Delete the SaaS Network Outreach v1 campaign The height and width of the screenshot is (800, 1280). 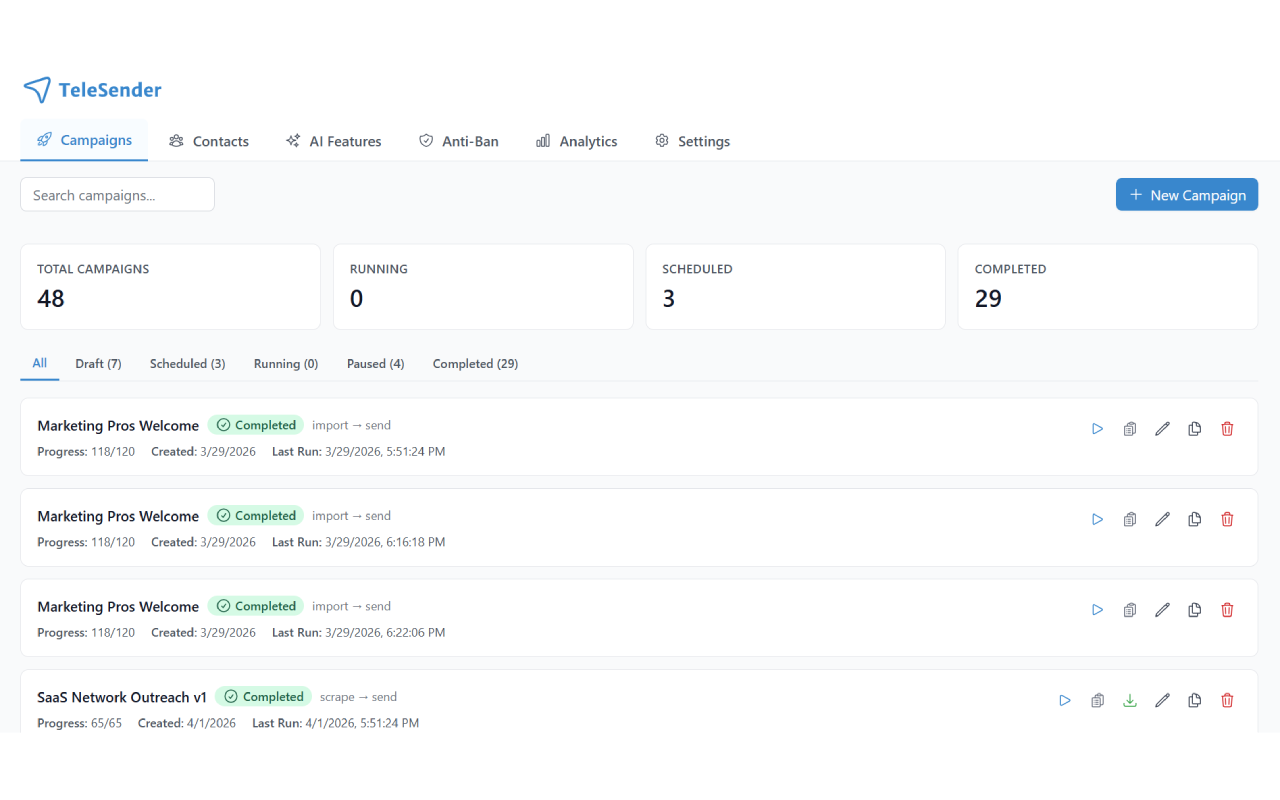(x=1227, y=701)
